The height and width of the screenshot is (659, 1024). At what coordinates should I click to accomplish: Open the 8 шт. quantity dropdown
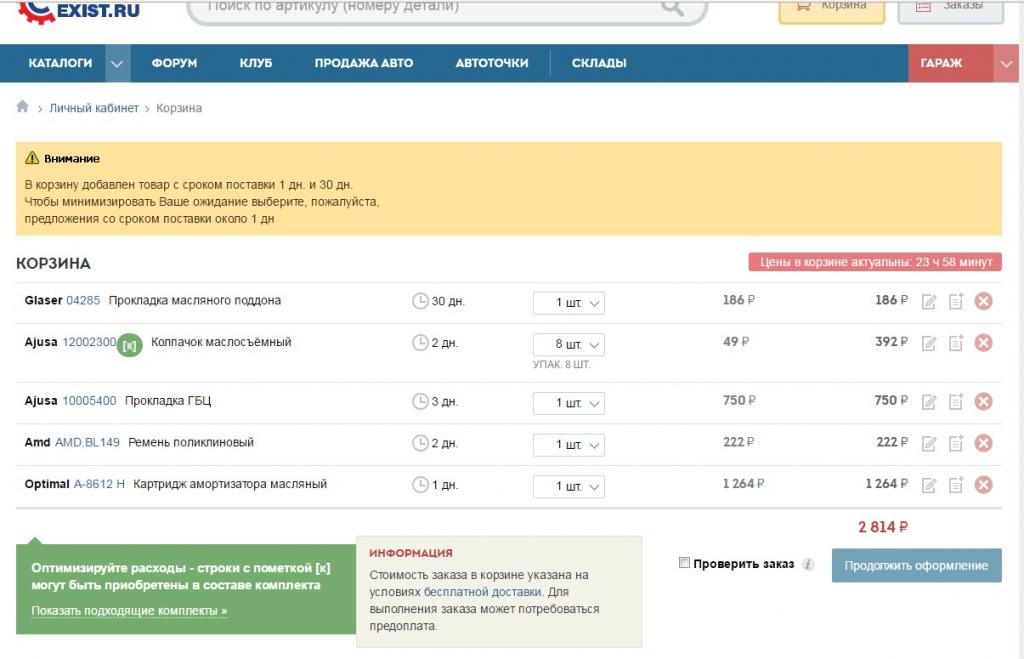coord(568,345)
